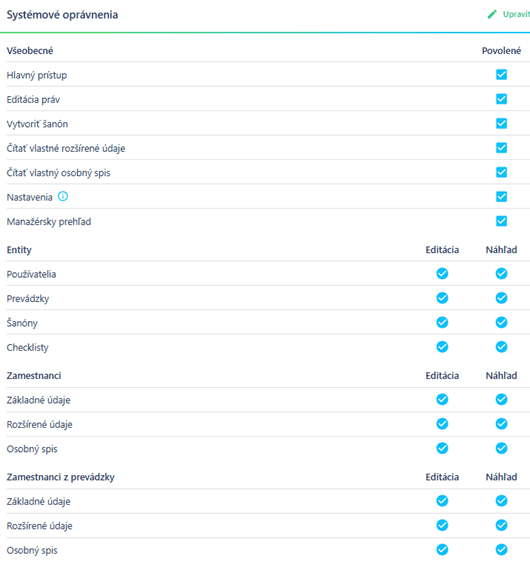This screenshot has width=530, height=564.
Task: Disable the Vytvoriť šanón checkbox
Action: point(501,123)
